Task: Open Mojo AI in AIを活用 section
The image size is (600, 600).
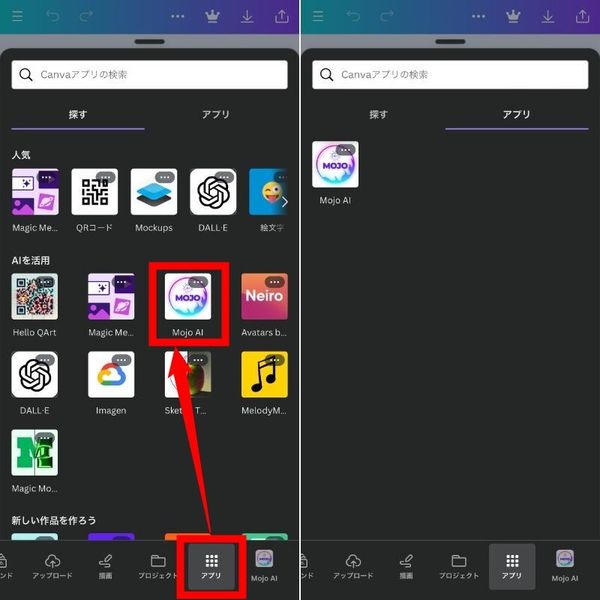Action: [188, 296]
